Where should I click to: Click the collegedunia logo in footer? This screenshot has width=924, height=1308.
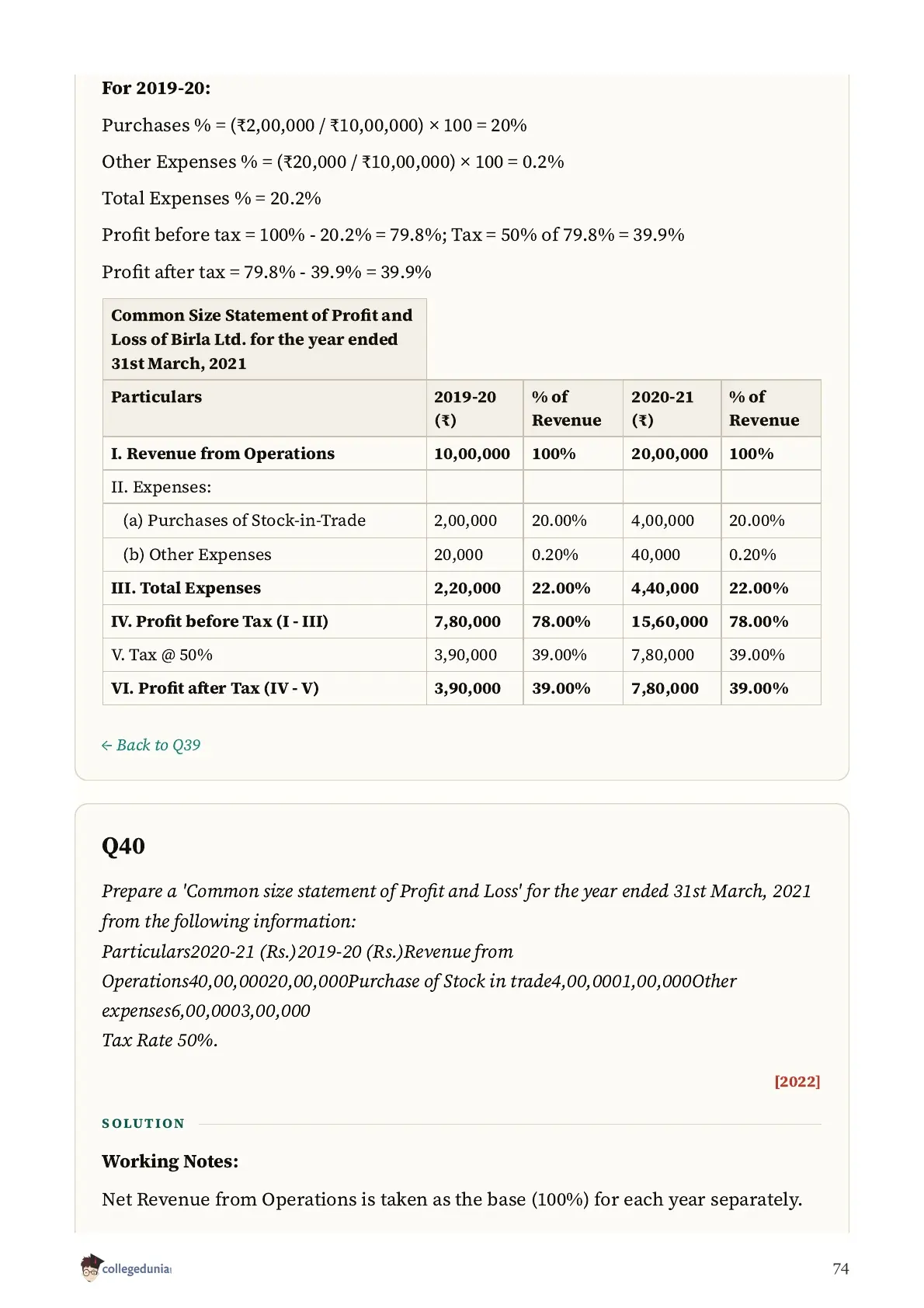(126, 1268)
